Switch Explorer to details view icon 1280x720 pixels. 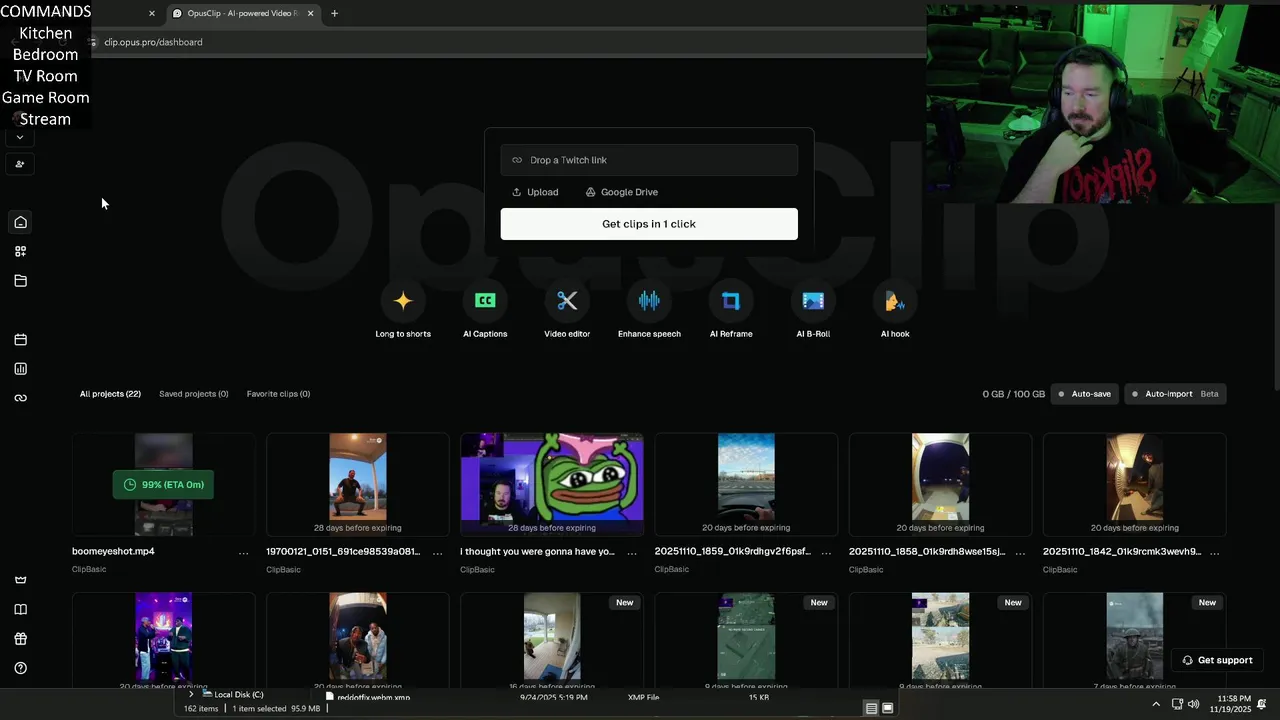(x=871, y=708)
